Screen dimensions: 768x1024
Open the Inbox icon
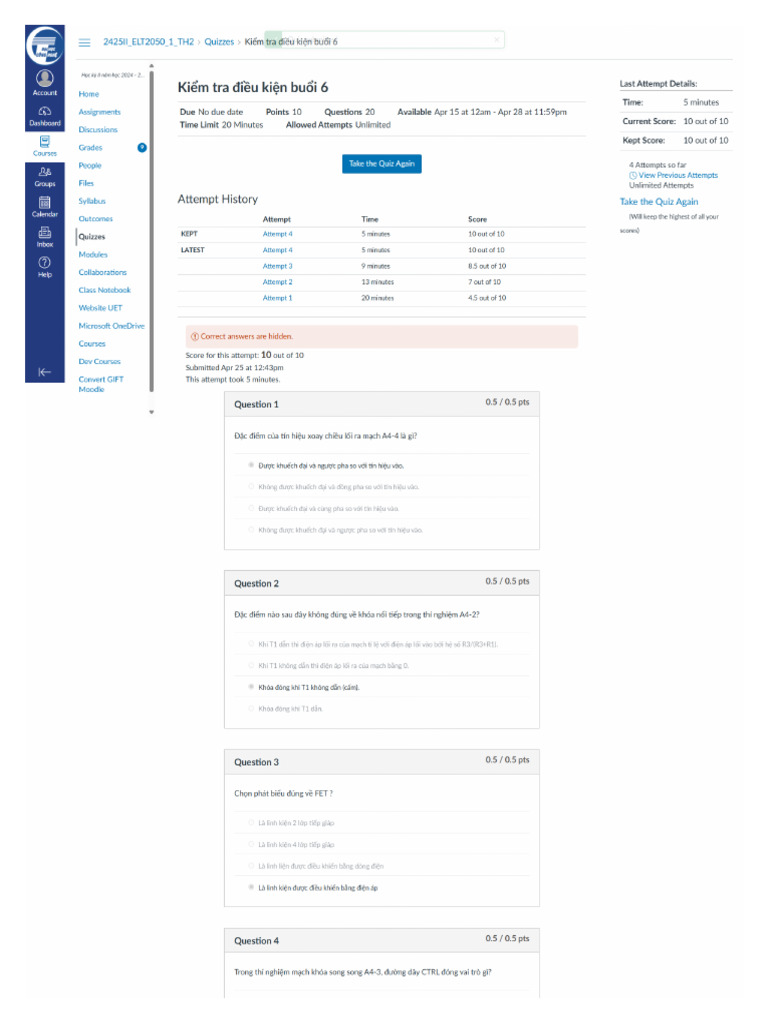pos(44,232)
